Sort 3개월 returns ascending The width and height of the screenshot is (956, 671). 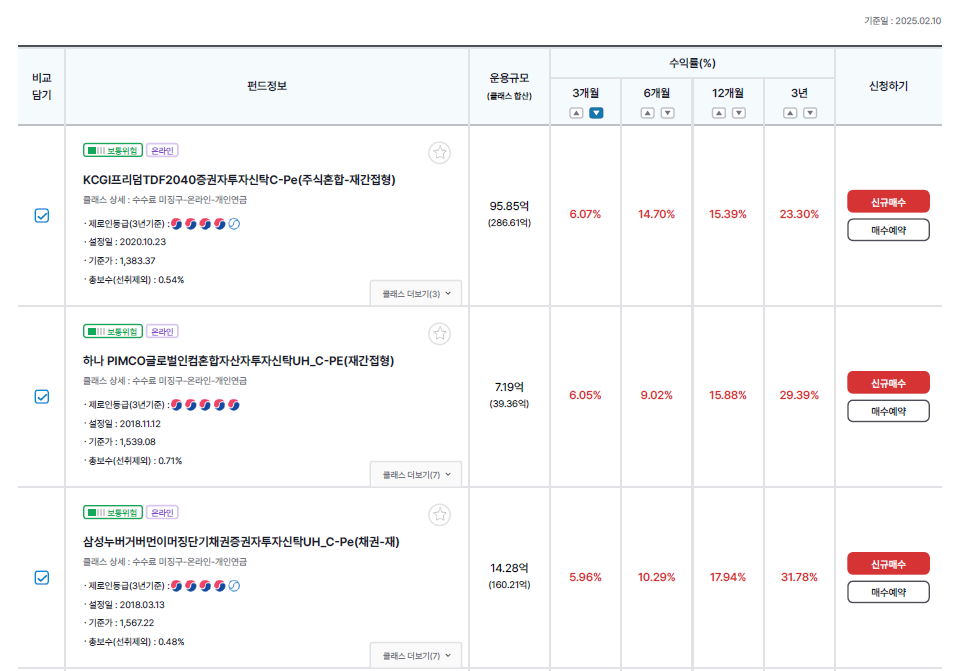[576, 113]
